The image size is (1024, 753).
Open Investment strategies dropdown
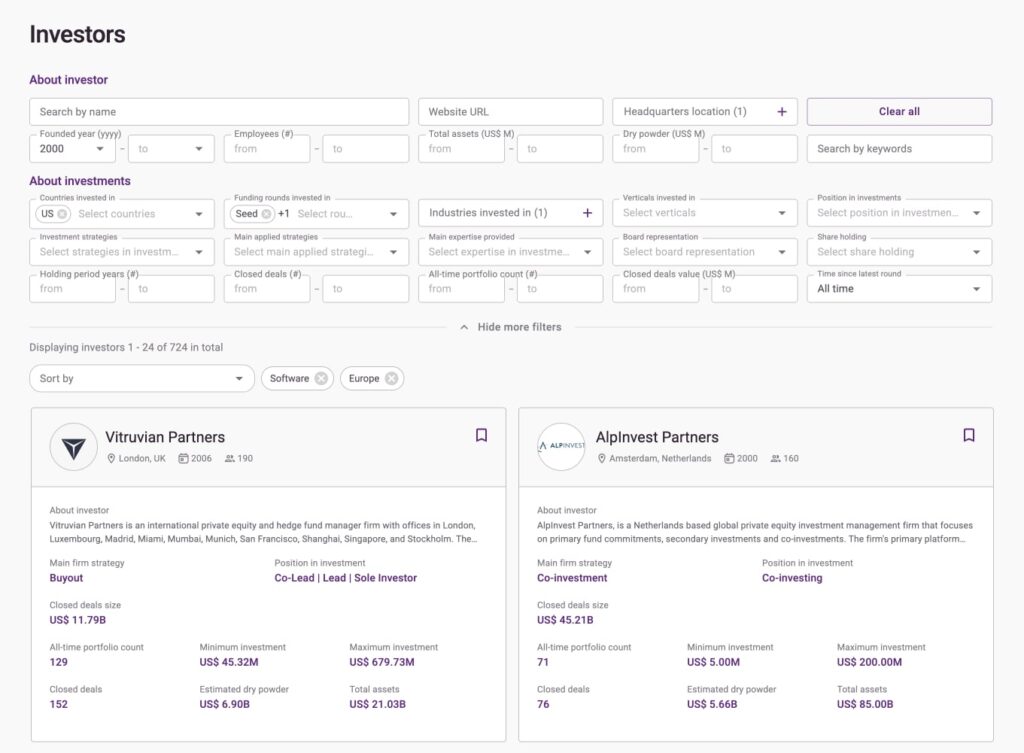pyautogui.click(x=121, y=252)
